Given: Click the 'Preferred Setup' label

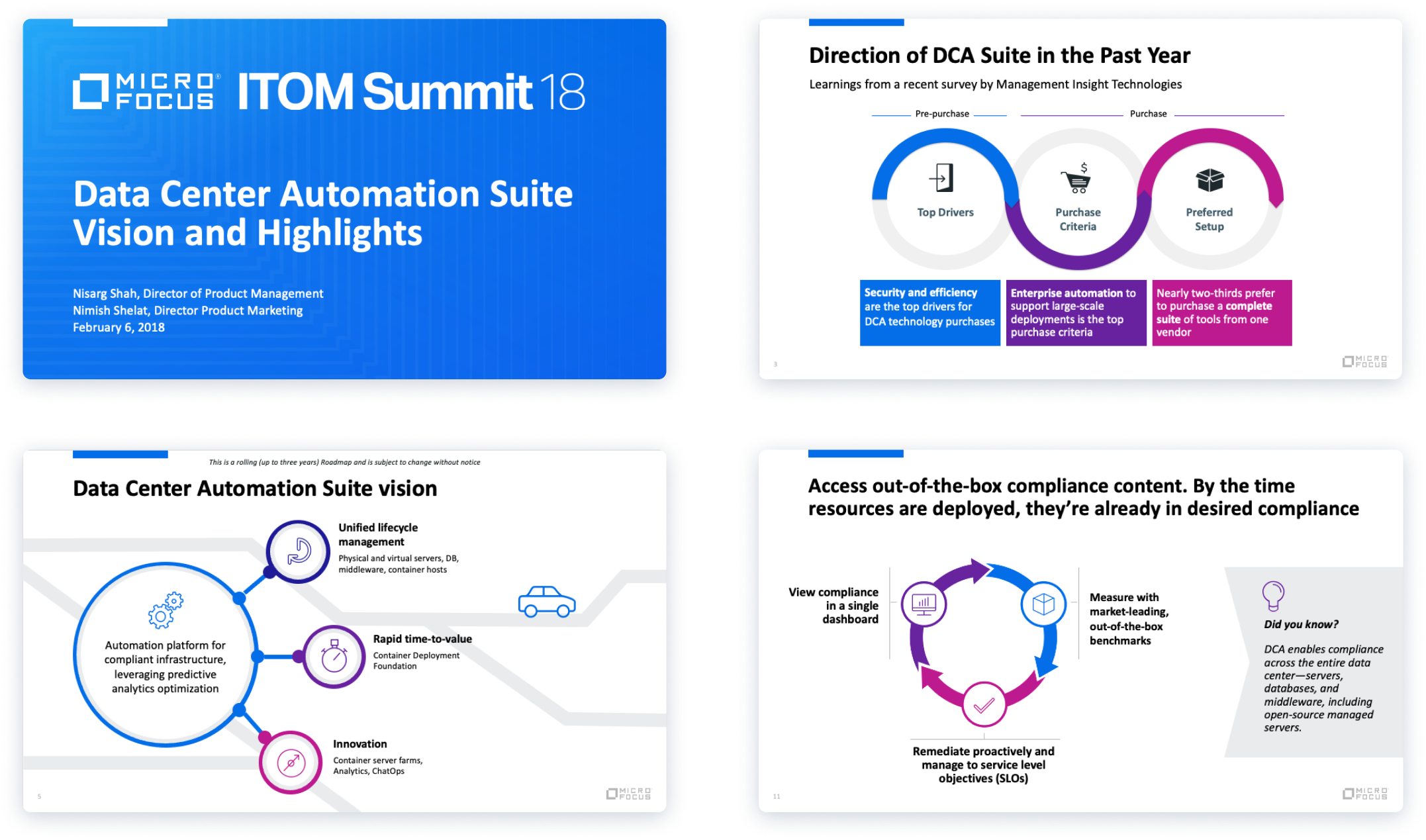Looking at the screenshot, I should coord(1209,219).
